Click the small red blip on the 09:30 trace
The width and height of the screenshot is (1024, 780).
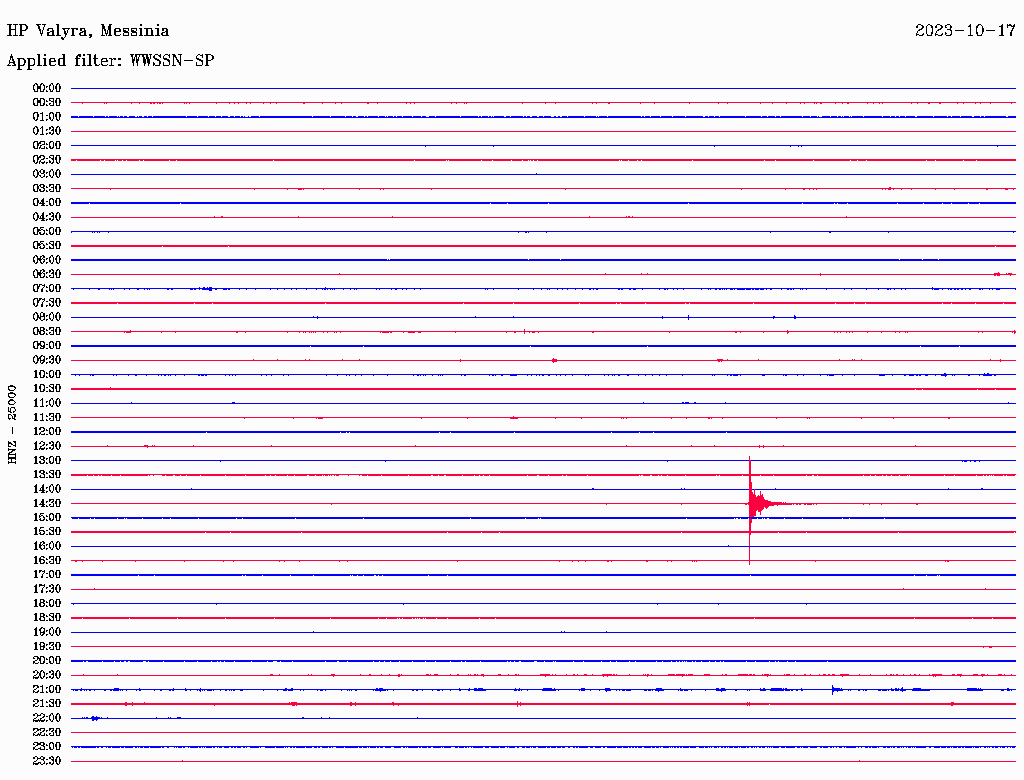[554, 361]
